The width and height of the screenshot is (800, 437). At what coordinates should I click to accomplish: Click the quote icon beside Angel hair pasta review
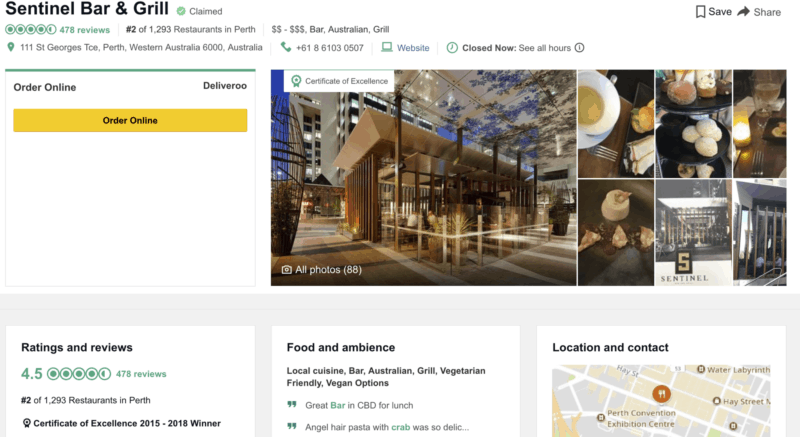[x=292, y=426]
